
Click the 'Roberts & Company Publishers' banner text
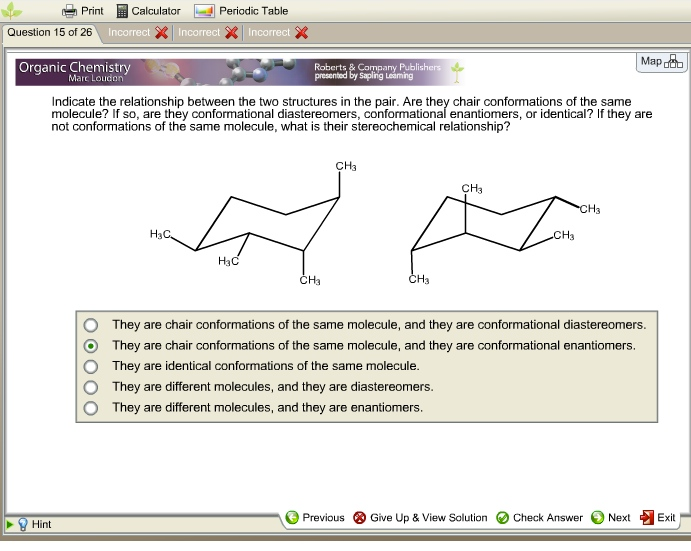[x=377, y=67]
